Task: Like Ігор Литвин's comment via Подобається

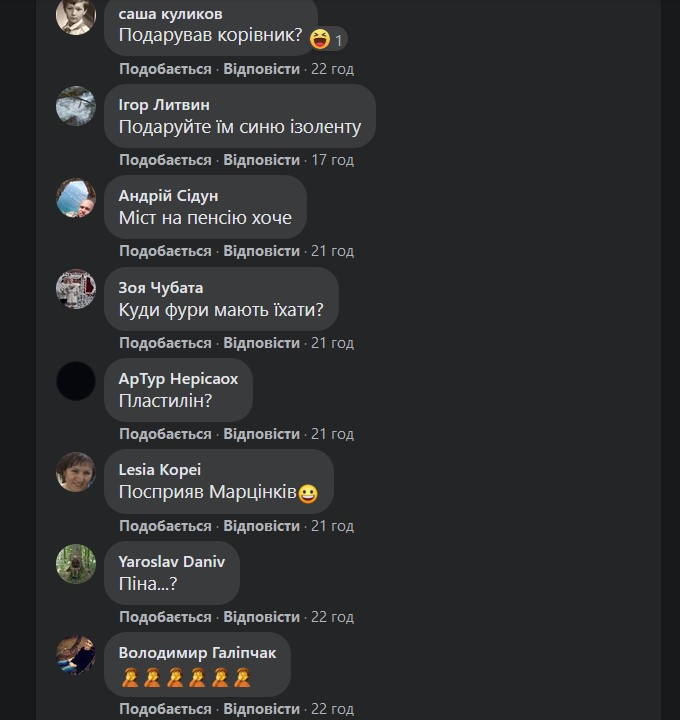Action: coord(165,160)
